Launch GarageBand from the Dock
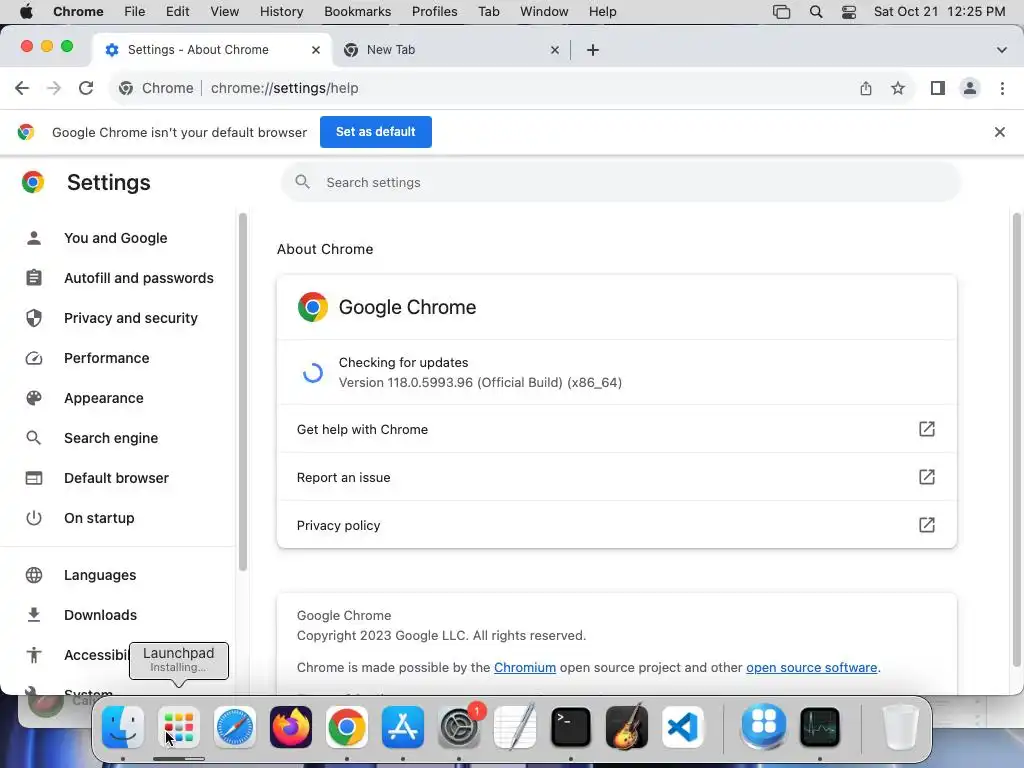The height and width of the screenshot is (768, 1024). [x=627, y=727]
